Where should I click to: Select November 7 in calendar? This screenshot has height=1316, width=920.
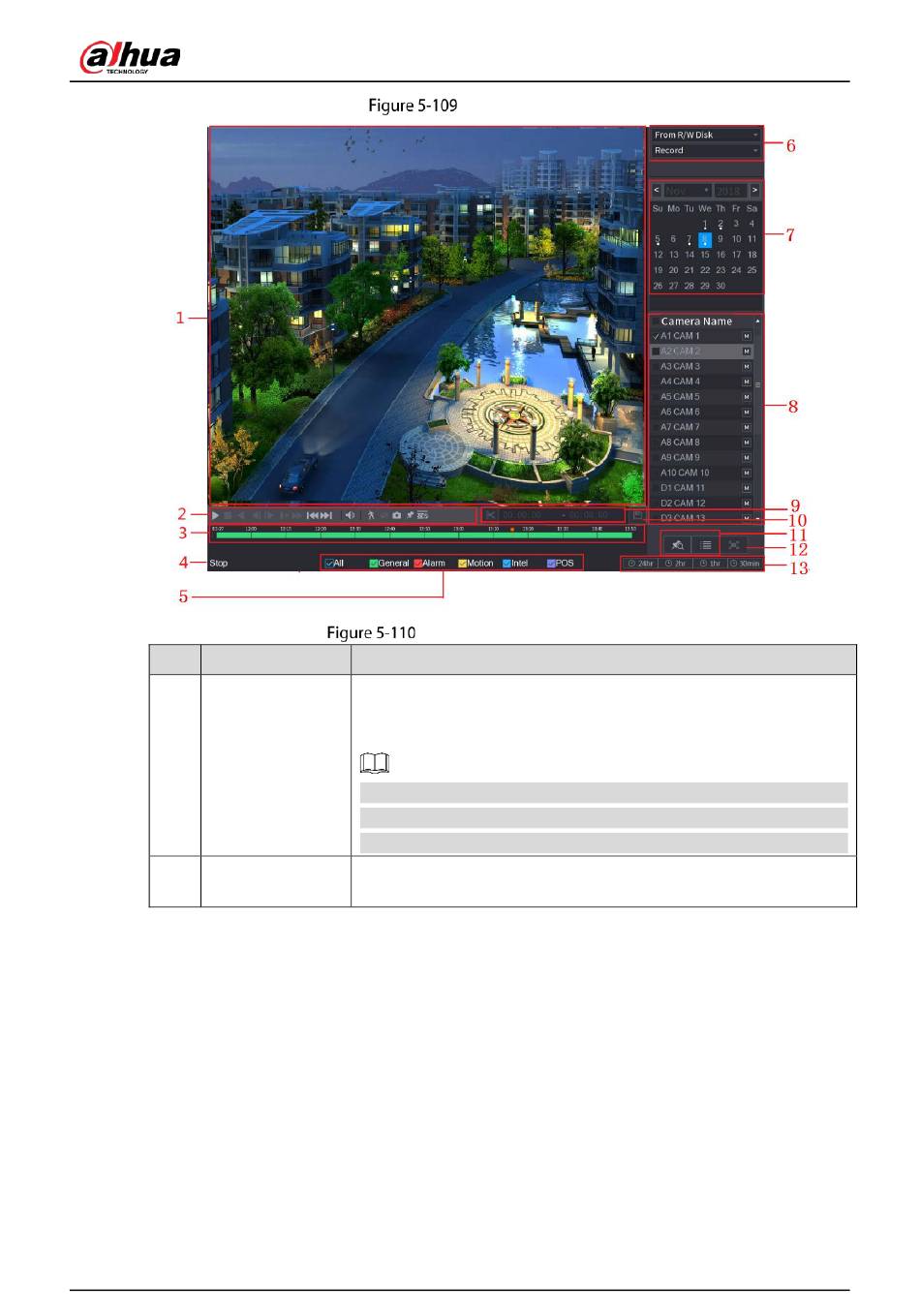click(690, 239)
